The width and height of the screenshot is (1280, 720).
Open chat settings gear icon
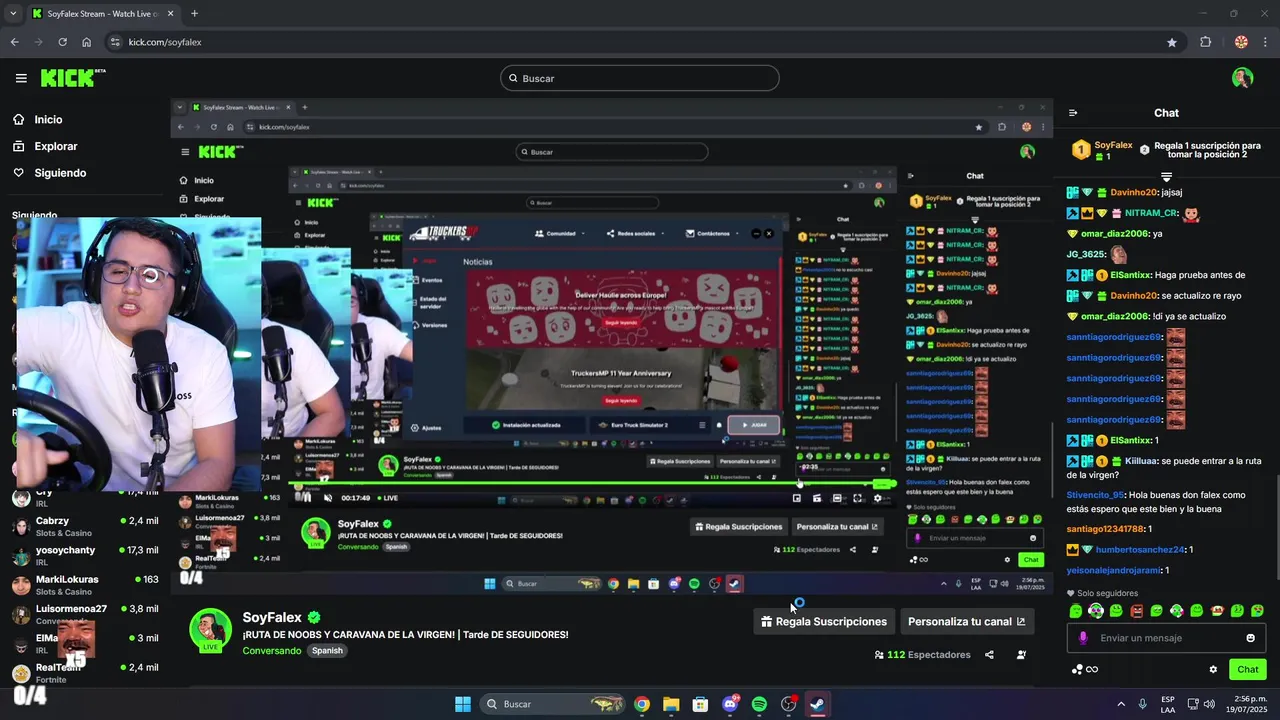[1213, 669]
